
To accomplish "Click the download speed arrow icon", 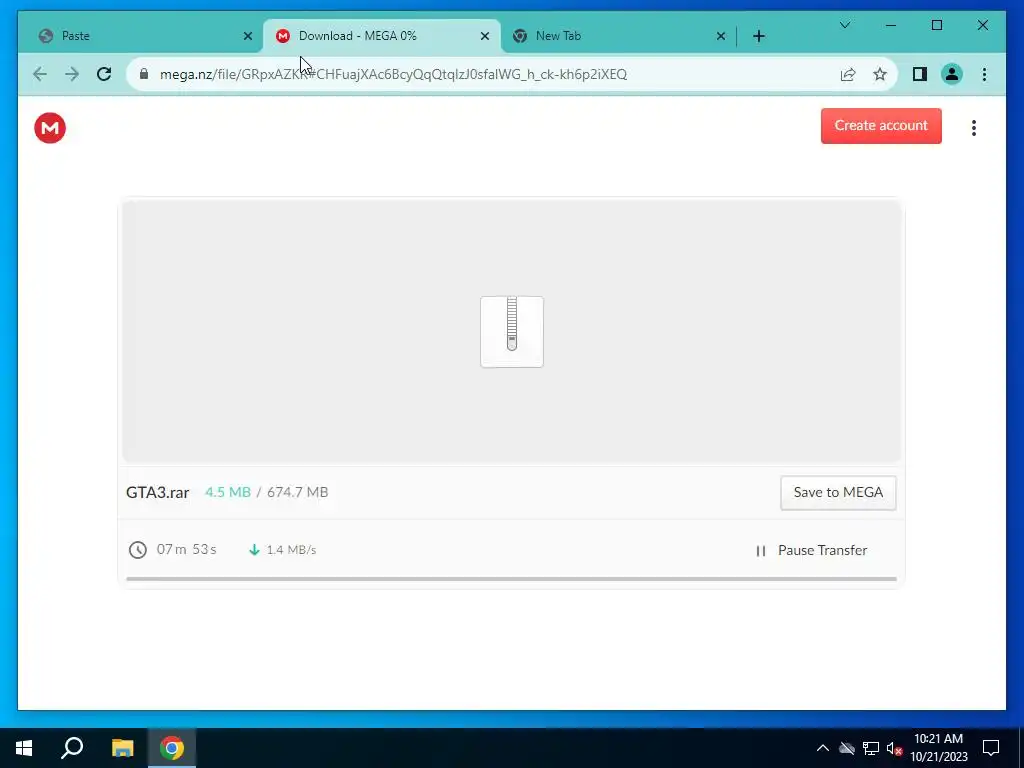I will tap(255, 550).
